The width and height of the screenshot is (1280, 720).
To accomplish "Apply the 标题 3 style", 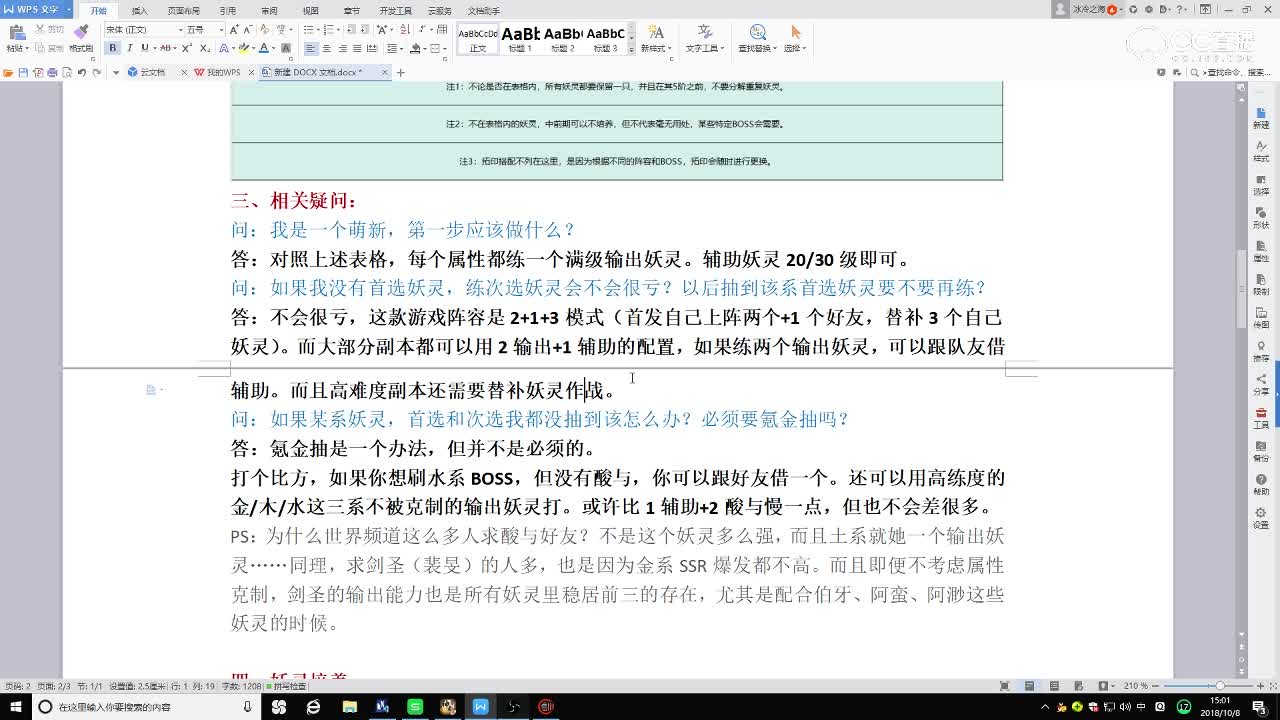I will click(x=605, y=40).
